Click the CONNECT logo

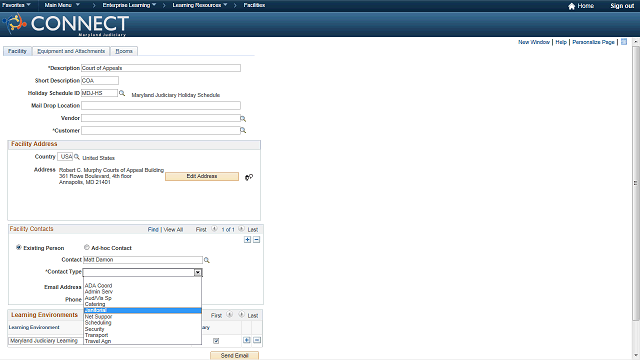point(66,24)
